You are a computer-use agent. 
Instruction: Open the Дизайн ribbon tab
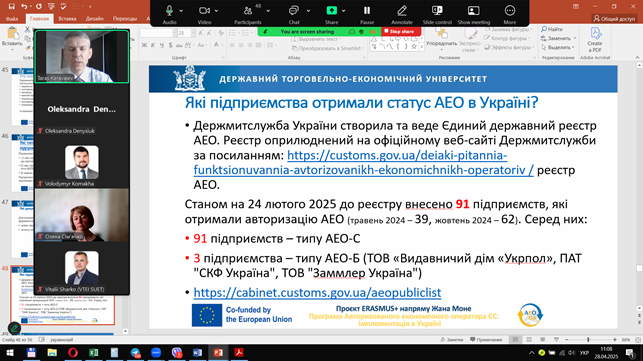(95, 18)
